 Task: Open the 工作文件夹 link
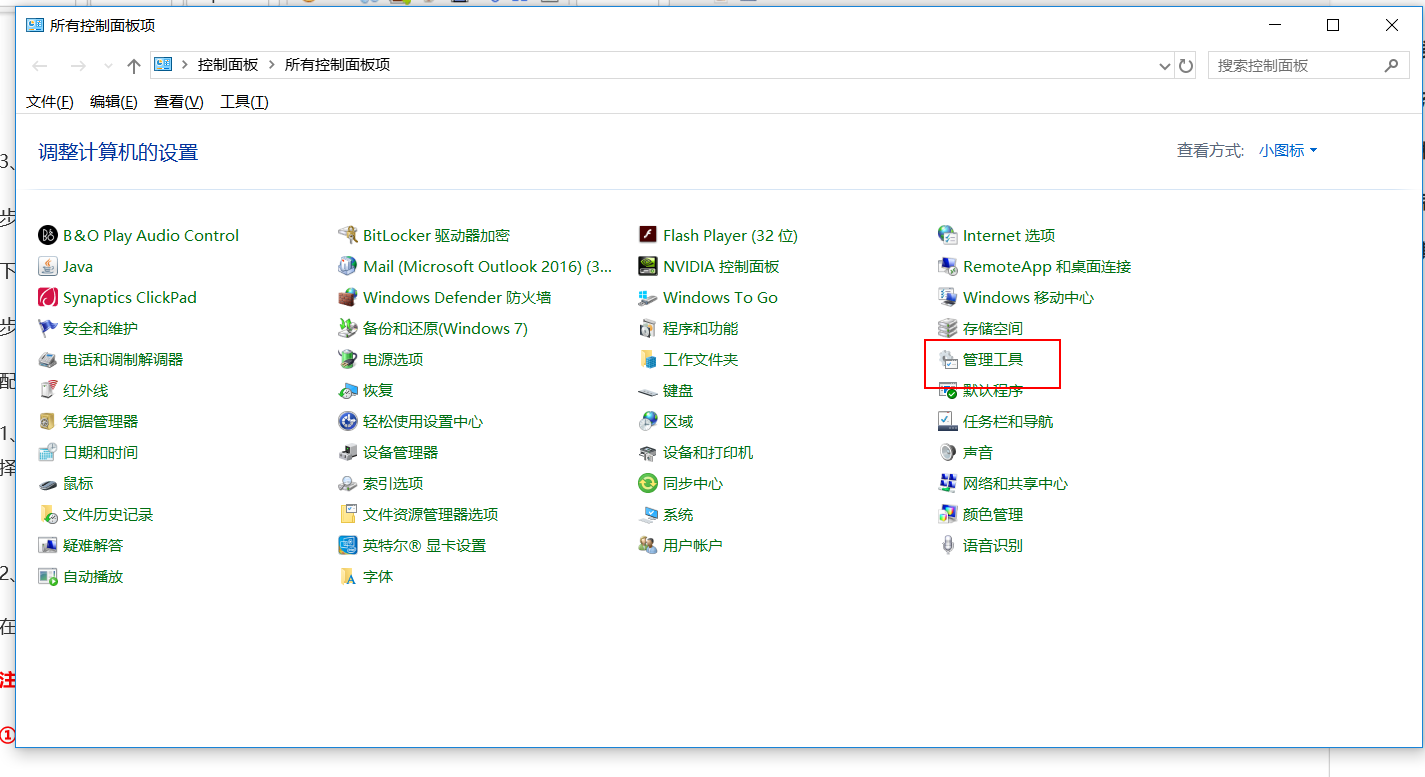701,360
